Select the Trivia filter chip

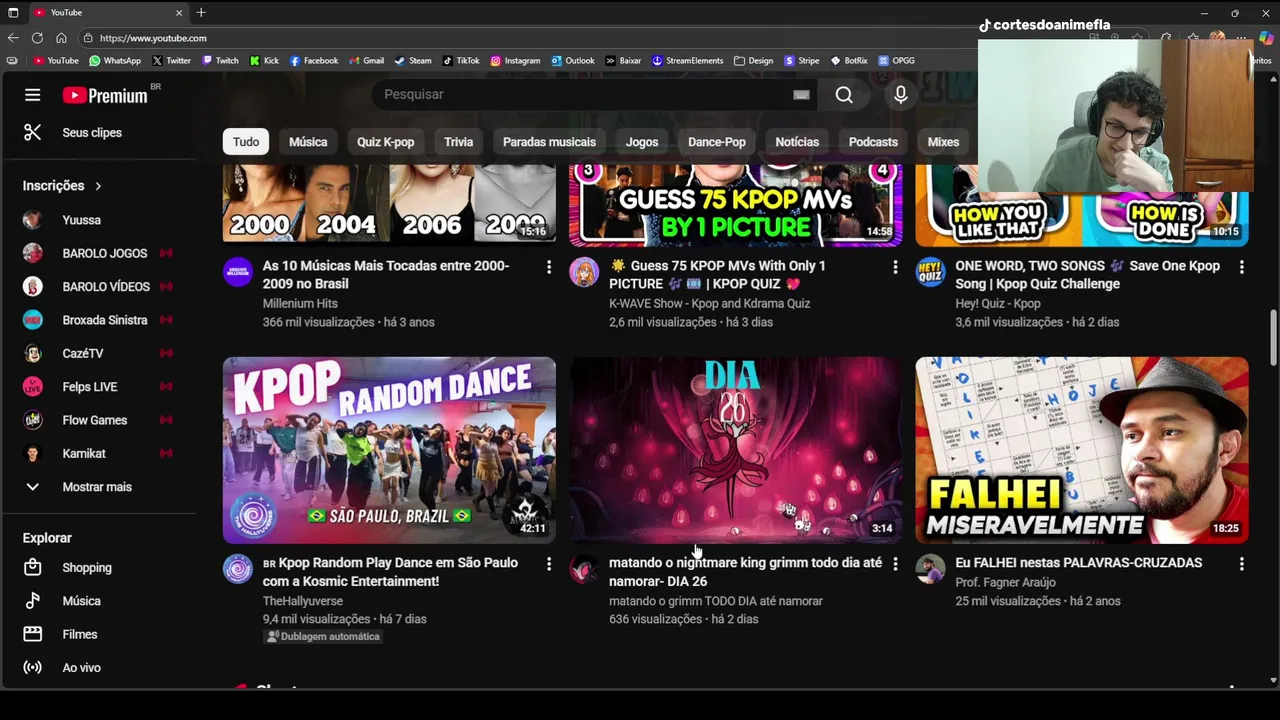click(x=459, y=142)
